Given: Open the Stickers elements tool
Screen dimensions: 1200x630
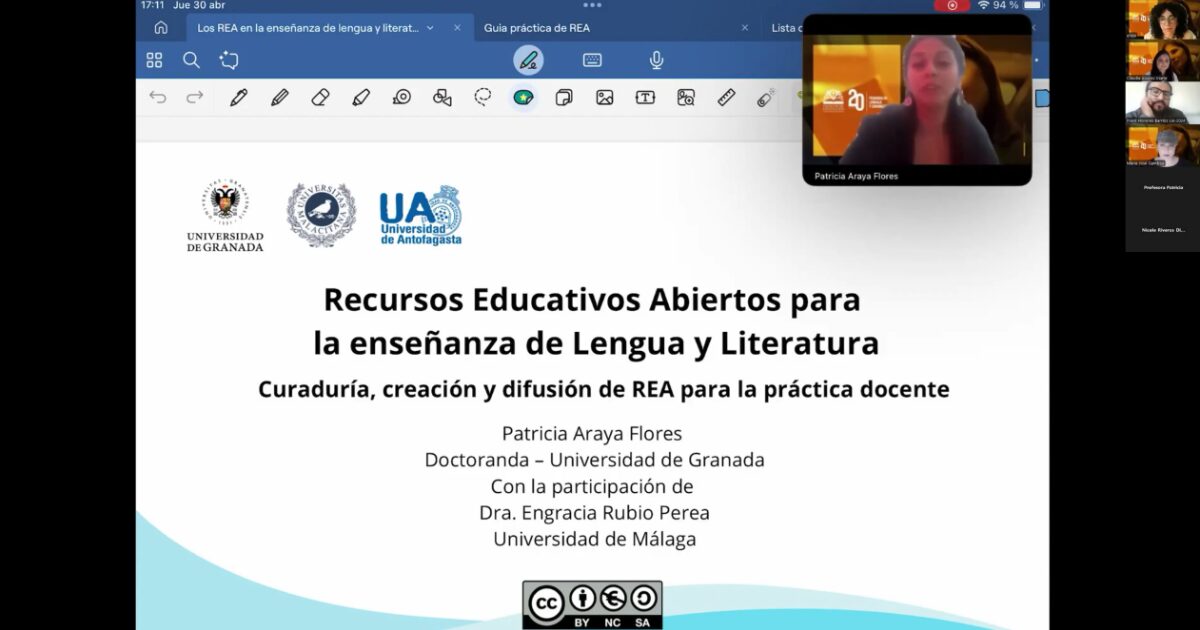Looking at the screenshot, I should tap(523, 97).
